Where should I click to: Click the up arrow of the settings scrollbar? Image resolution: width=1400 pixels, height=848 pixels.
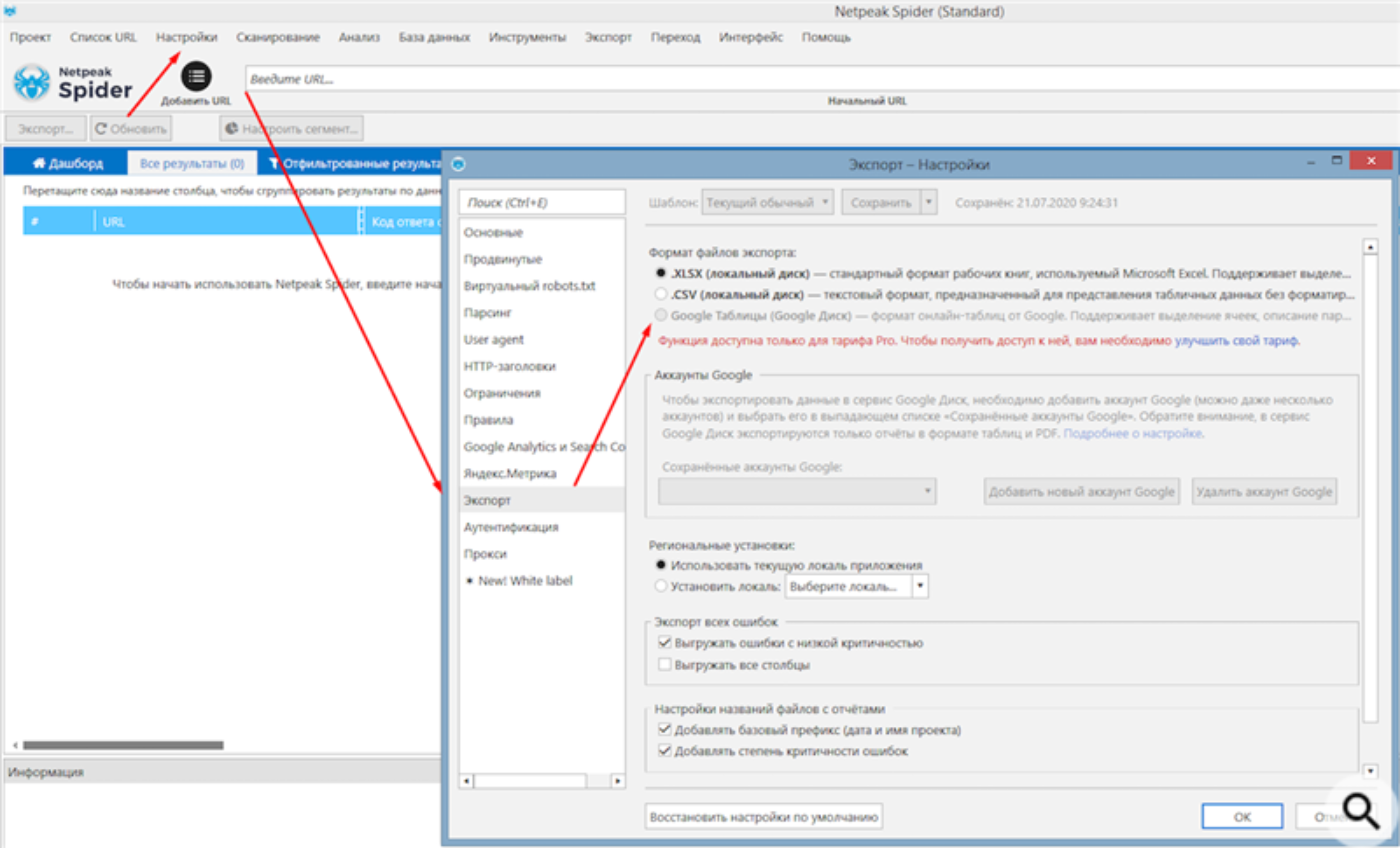[1371, 246]
